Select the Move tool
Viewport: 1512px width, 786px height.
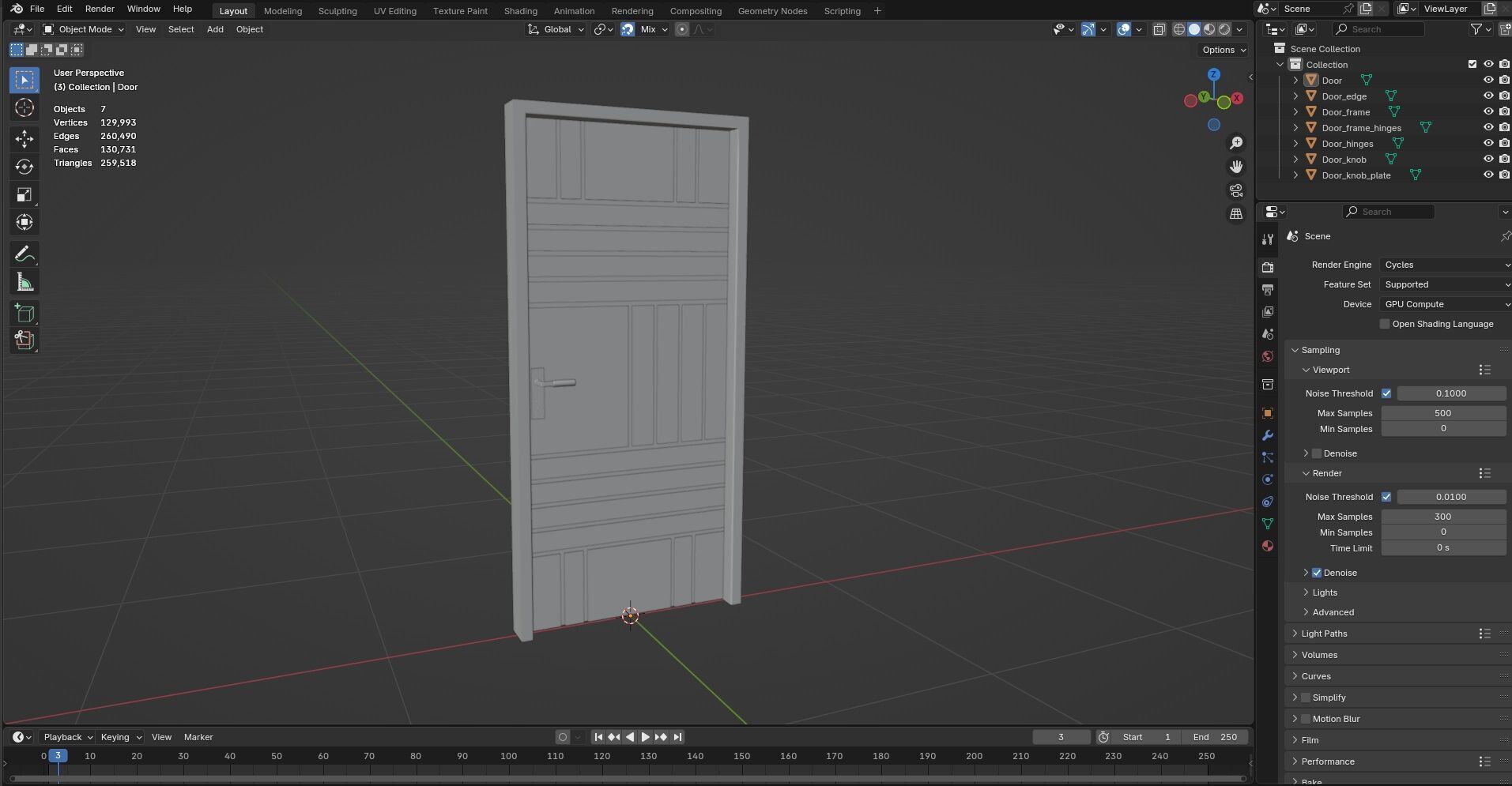click(x=25, y=139)
